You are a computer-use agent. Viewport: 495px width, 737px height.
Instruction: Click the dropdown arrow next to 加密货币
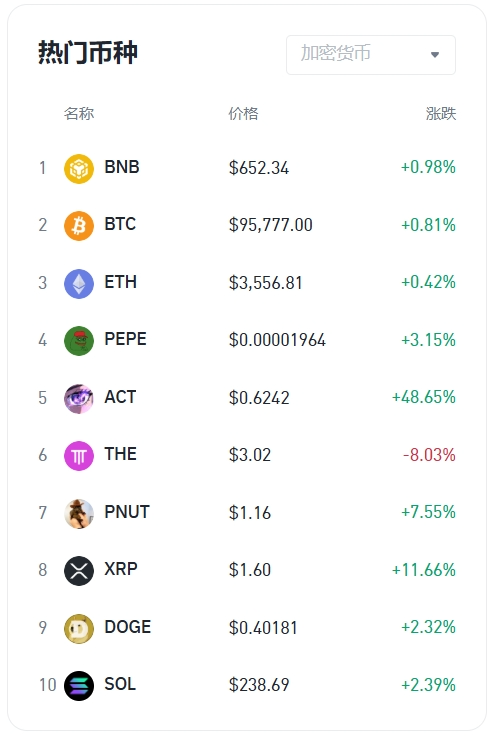click(435, 55)
